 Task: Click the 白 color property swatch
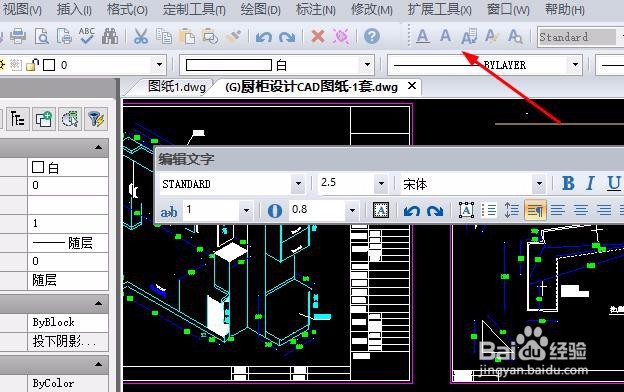(38, 167)
